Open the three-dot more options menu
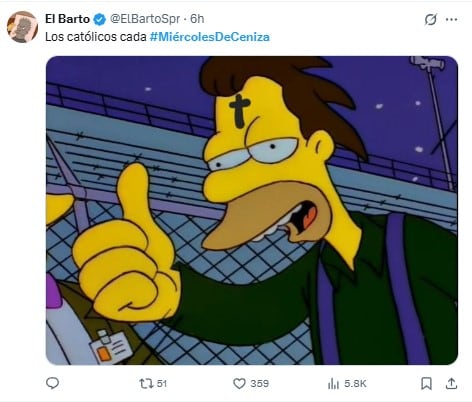This screenshot has width=472, height=402. (x=451, y=19)
